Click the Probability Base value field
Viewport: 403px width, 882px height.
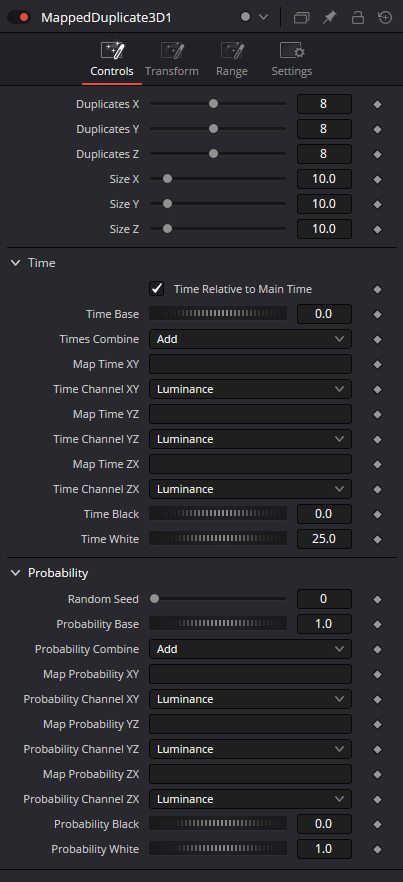[324, 624]
